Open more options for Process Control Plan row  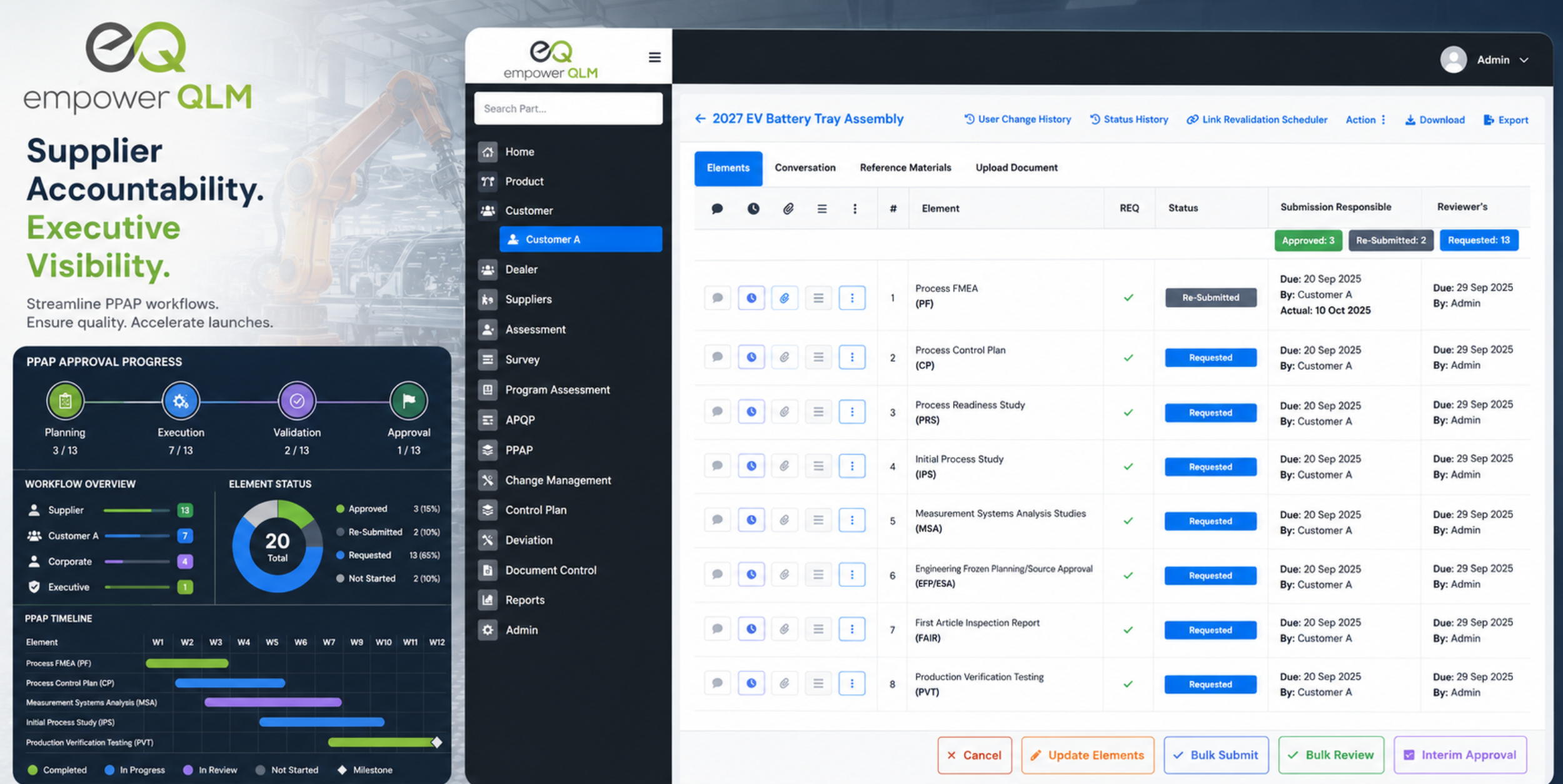[852, 357]
